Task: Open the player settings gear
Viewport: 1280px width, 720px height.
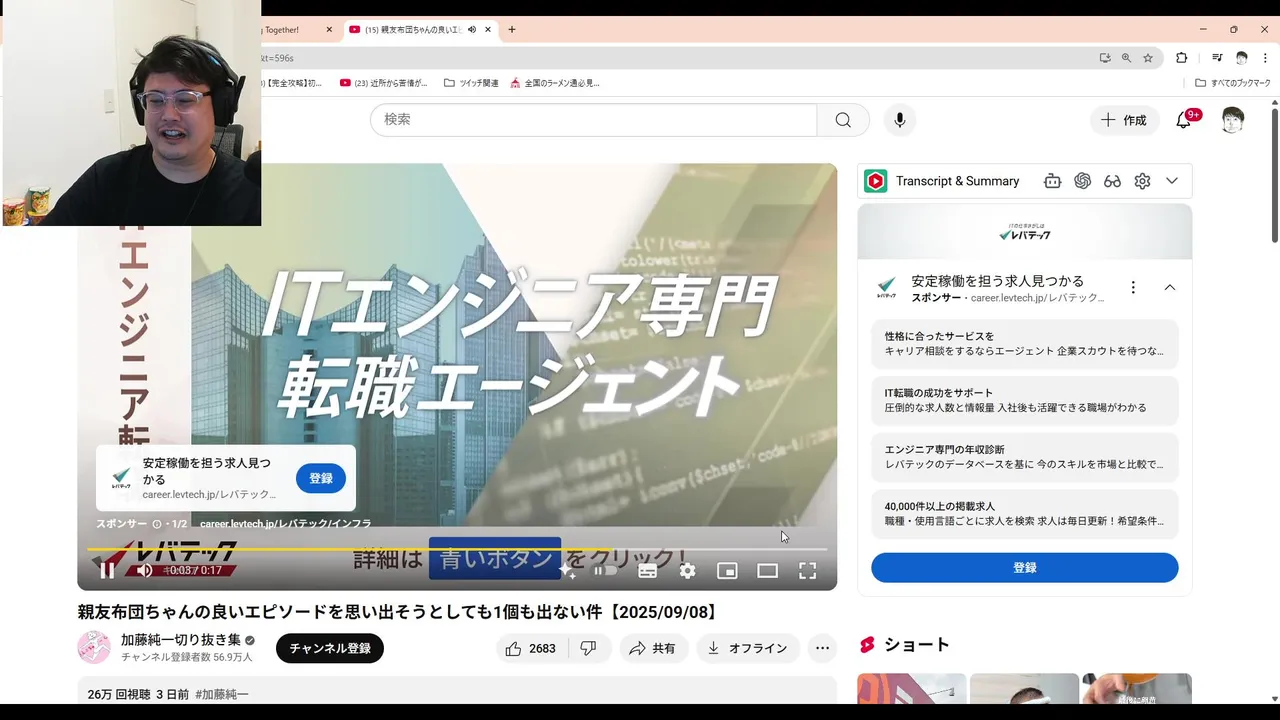Action: [687, 571]
